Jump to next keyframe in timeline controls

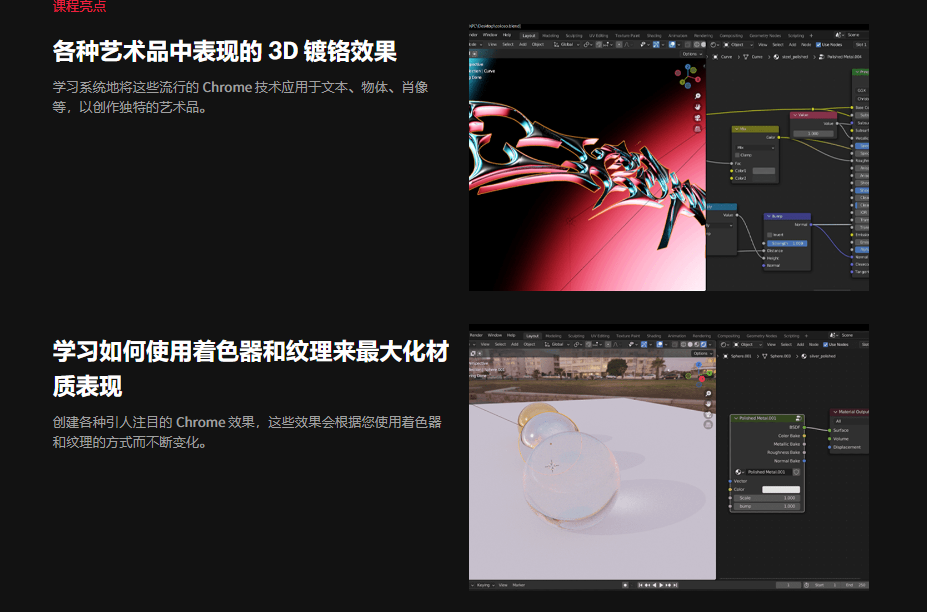[x=668, y=585]
